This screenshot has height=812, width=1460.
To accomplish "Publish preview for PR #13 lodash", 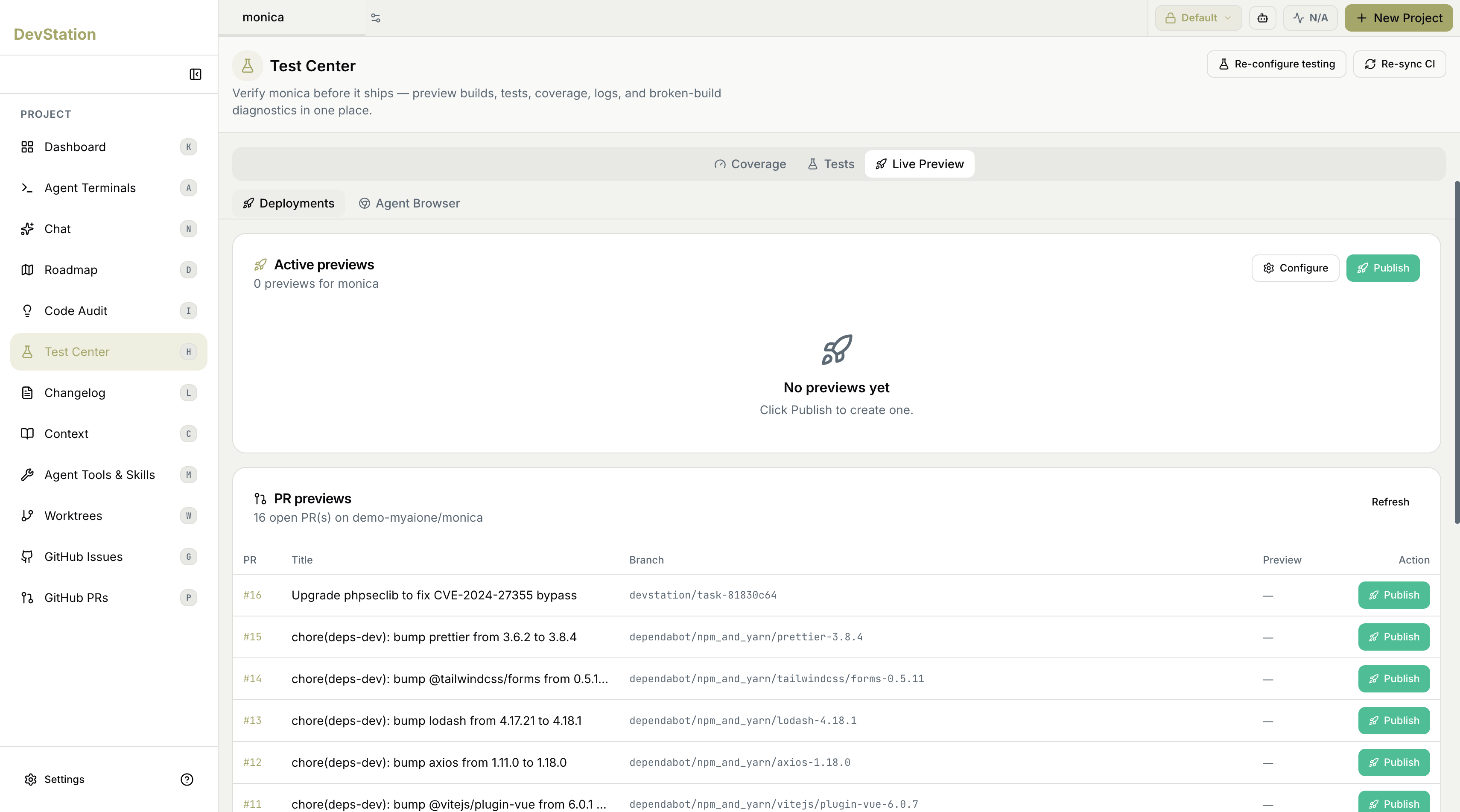I will point(1394,721).
